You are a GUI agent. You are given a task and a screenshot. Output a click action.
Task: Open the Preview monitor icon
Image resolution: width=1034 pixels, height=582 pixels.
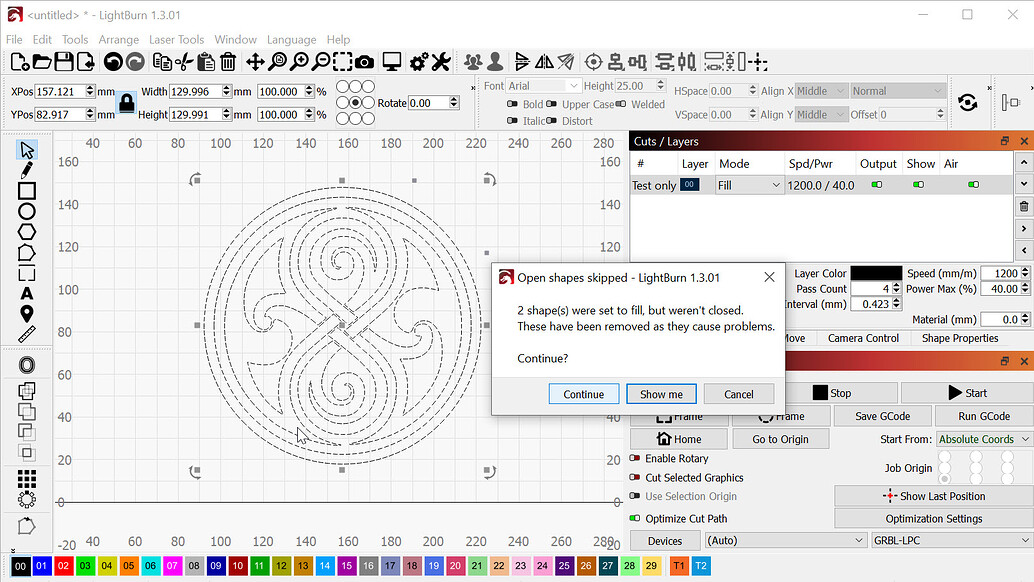(392, 62)
